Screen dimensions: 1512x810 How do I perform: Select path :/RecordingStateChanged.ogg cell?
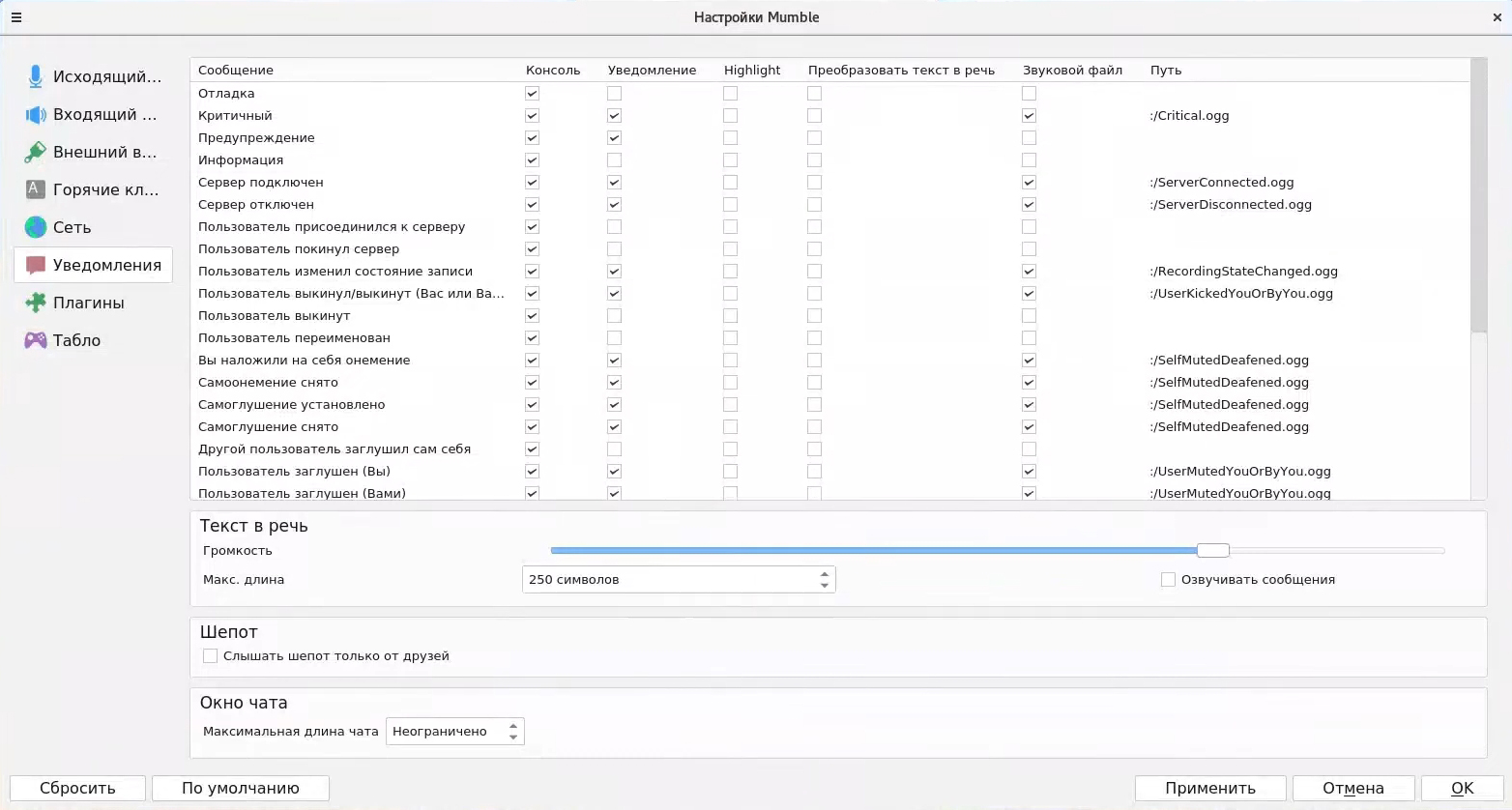click(x=1244, y=272)
